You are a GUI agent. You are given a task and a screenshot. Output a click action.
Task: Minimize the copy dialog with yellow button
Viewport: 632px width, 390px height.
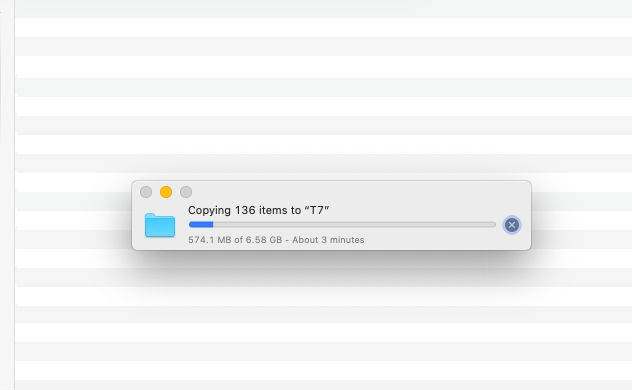tap(166, 192)
